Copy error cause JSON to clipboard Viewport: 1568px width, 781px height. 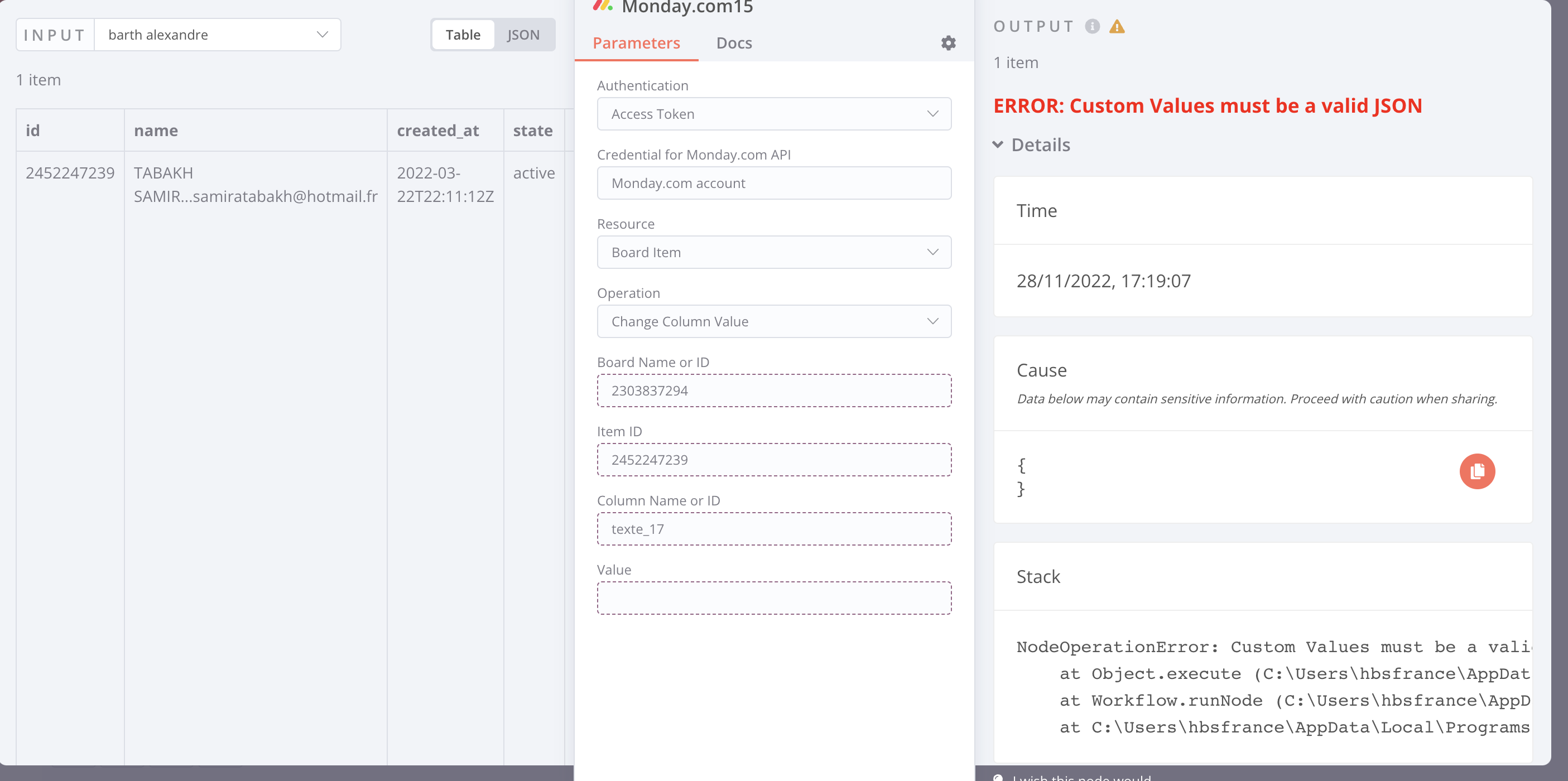[x=1476, y=471]
